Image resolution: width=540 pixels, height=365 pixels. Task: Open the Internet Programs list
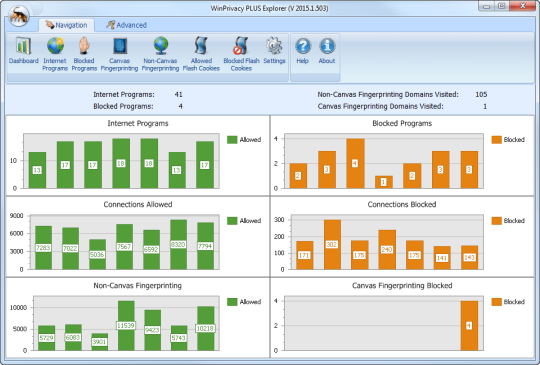(x=55, y=54)
